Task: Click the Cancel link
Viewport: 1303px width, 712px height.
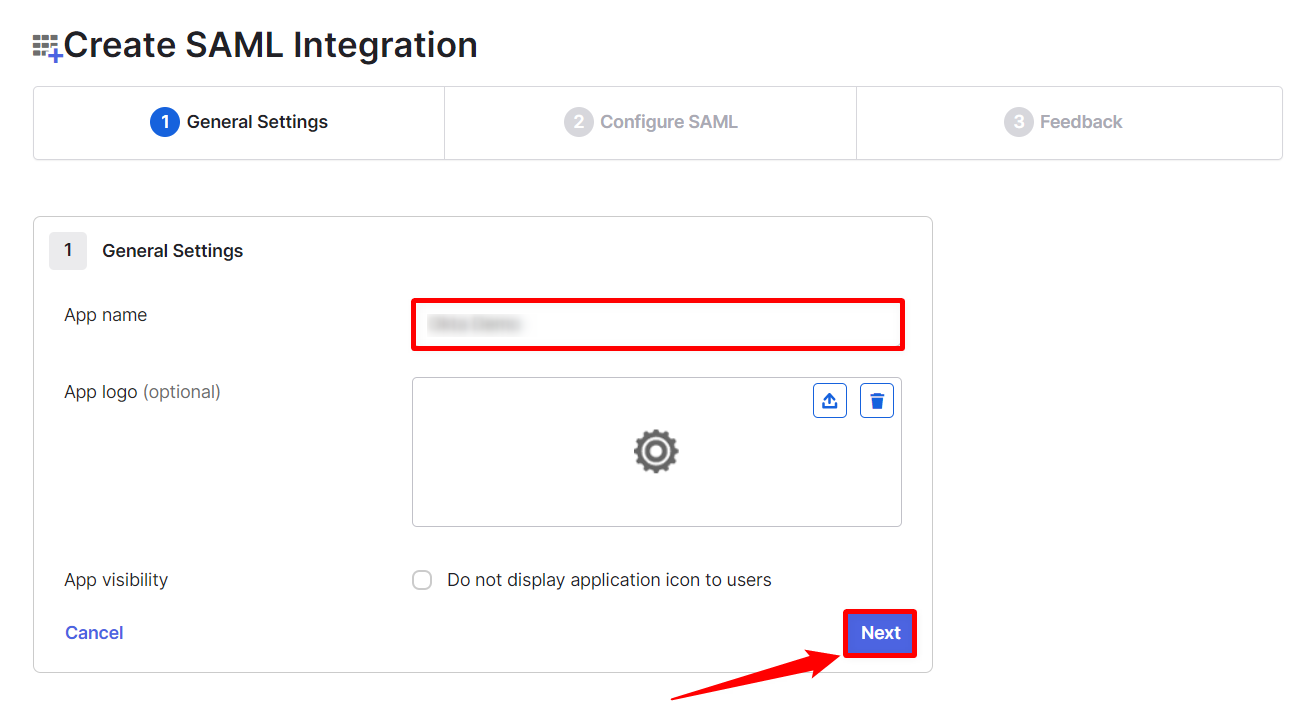Action: click(94, 633)
